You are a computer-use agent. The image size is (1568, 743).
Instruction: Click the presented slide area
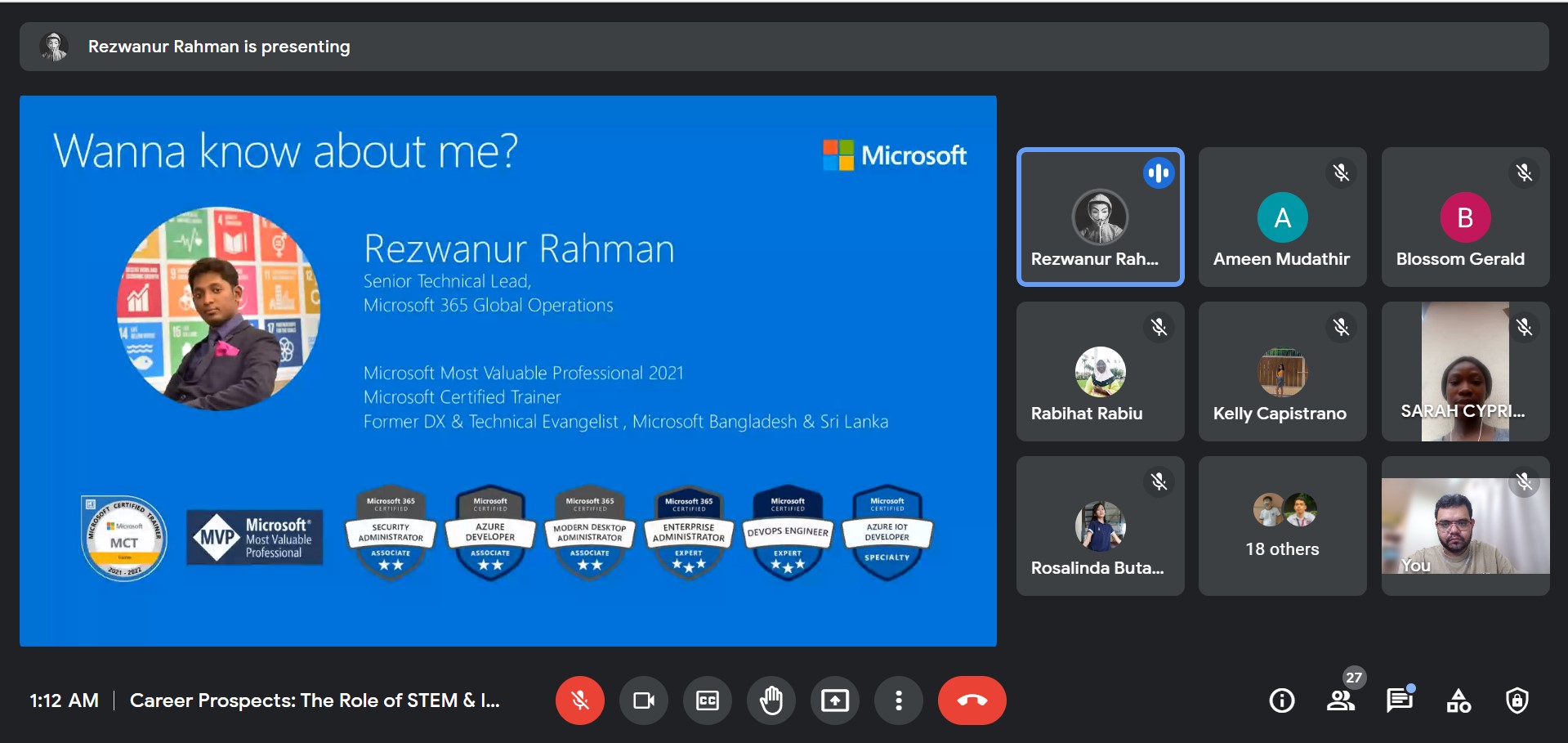507,370
